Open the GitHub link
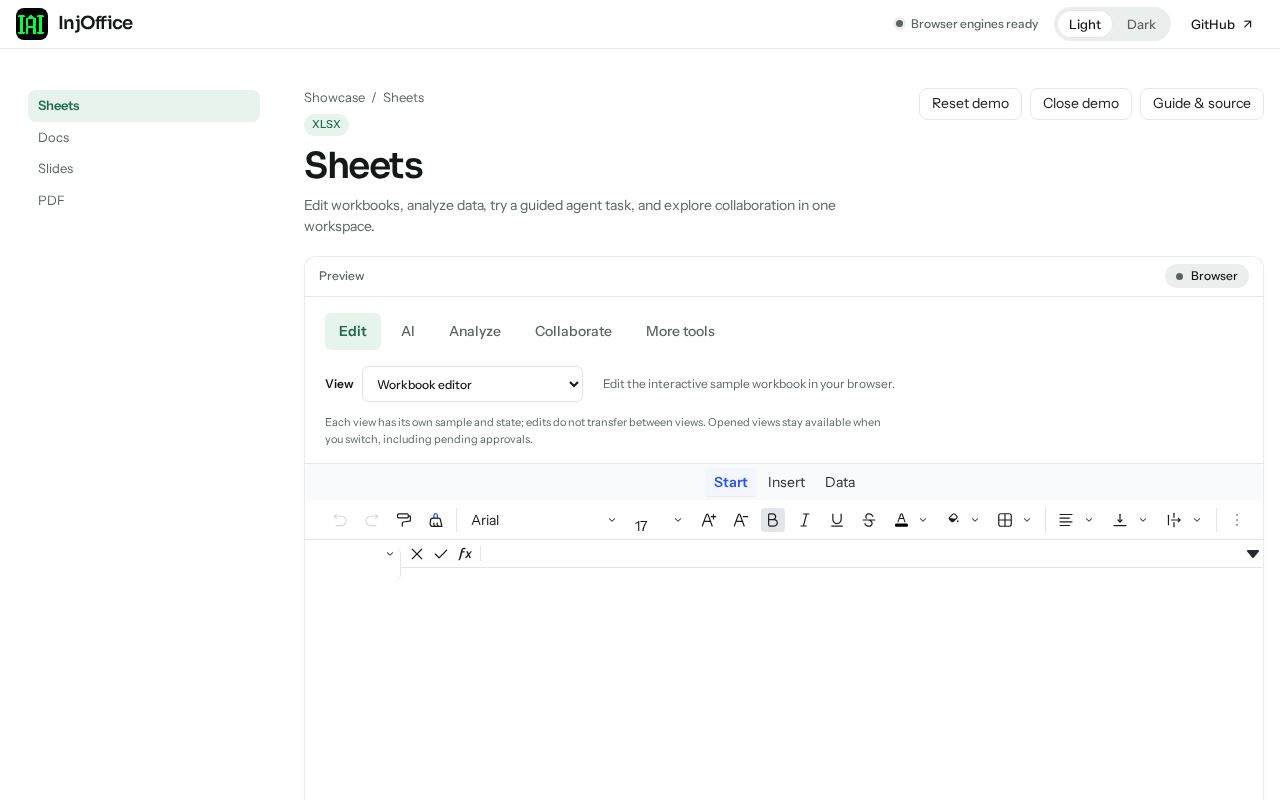The height and width of the screenshot is (800, 1280). click(x=1221, y=24)
